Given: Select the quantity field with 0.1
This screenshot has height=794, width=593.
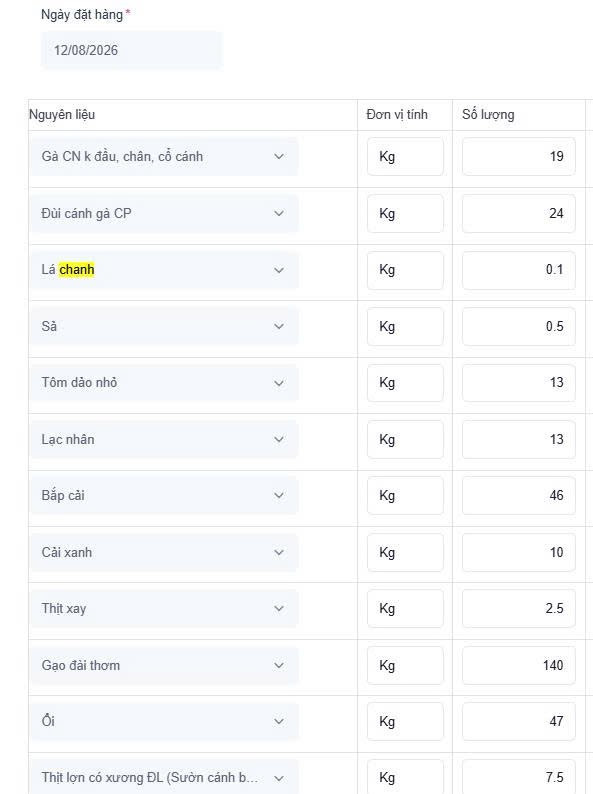Looking at the screenshot, I should coord(519,270).
